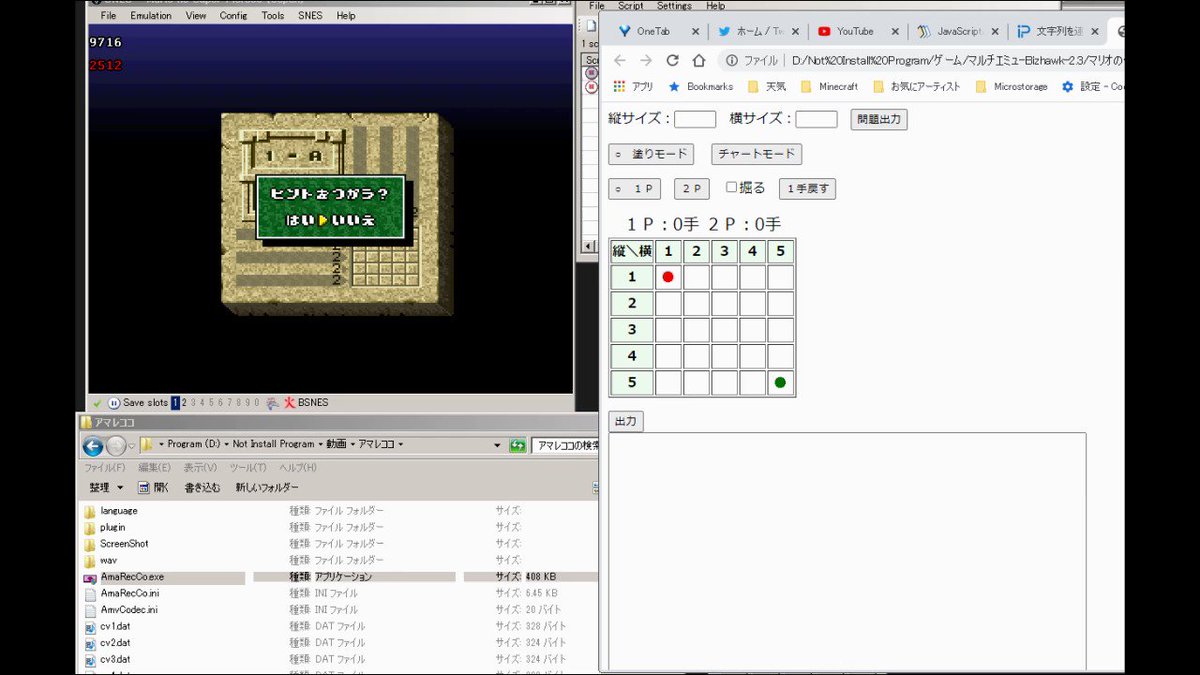Select the 2P player button
This screenshot has width=1200, height=675.
(x=691, y=188)
